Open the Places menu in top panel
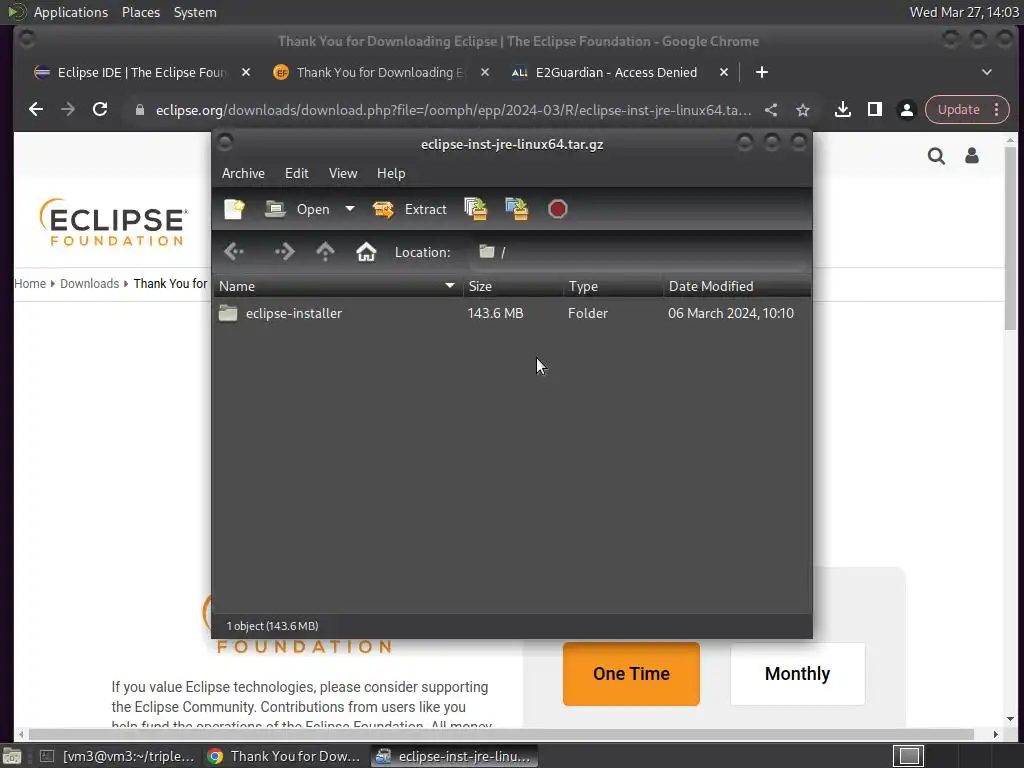The height and width of the screenshot is (768, 1024). pyautogui.click(x=140, y=12)
